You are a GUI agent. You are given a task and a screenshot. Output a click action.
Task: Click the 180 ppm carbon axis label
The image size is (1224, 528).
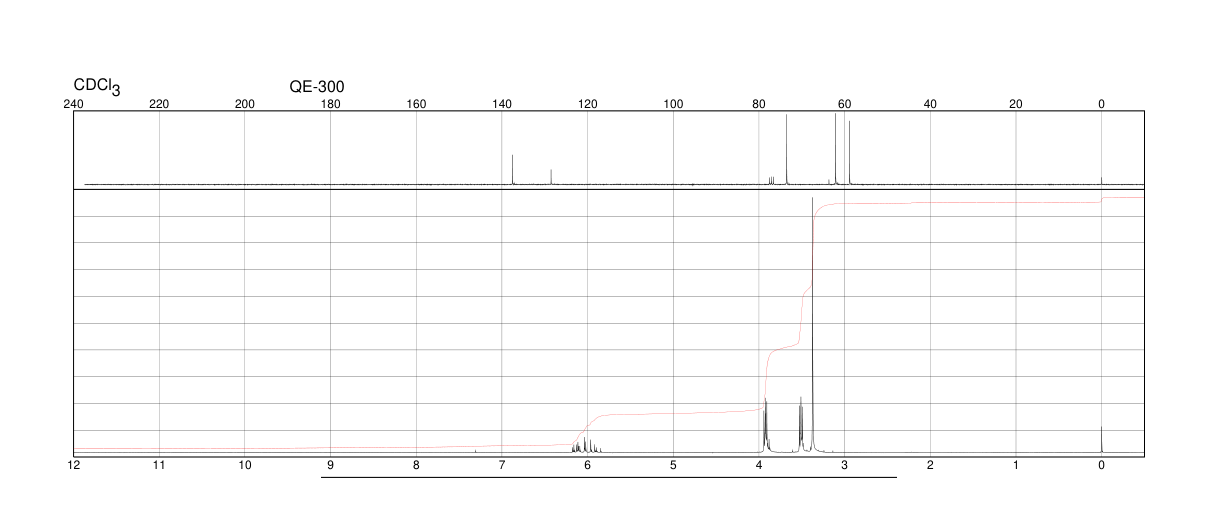pos(330,104)
